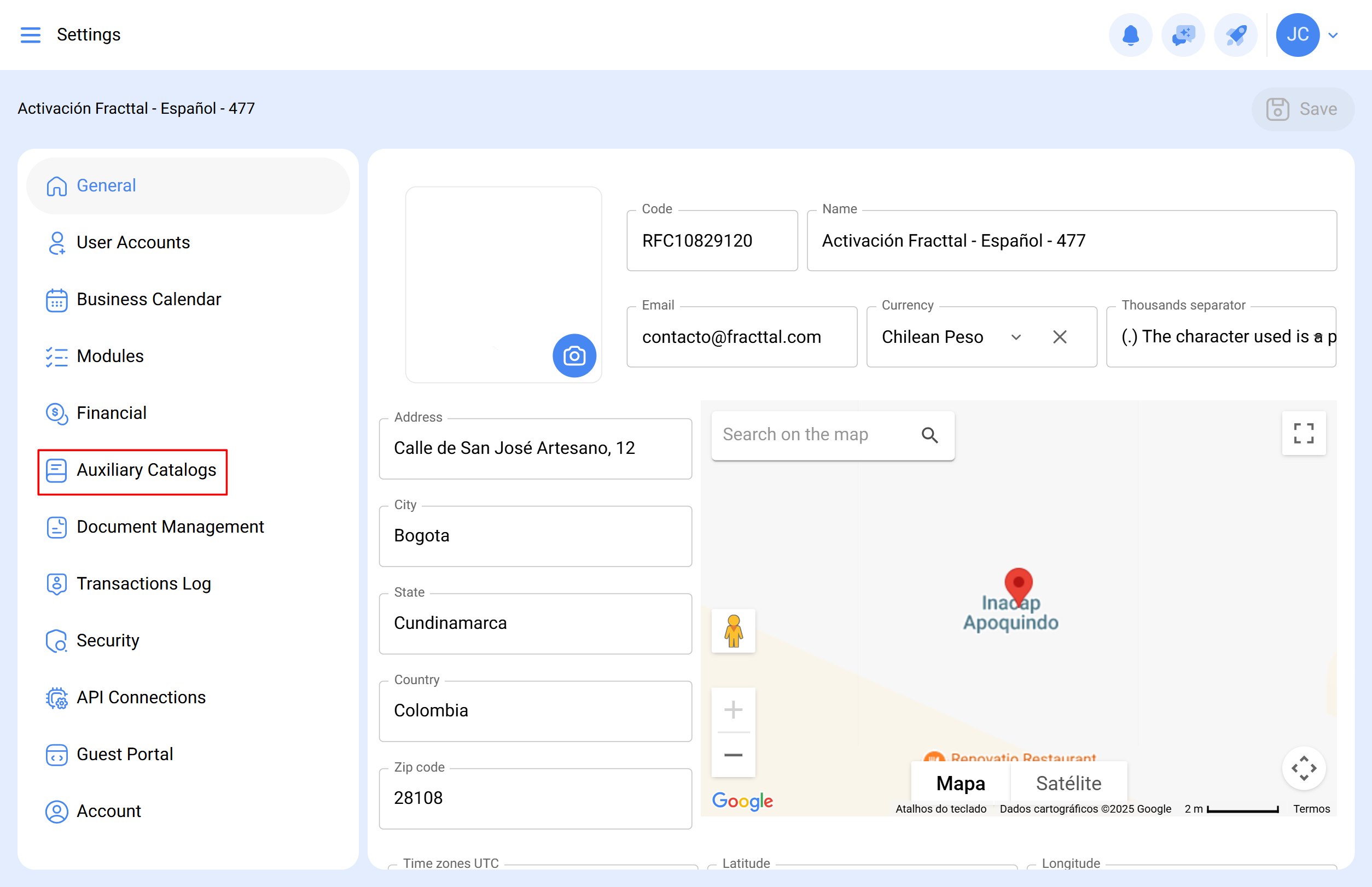The image size is (1372, 887).
Task: Open the hamburger navigation menu
Action: [x=31, y=34]
